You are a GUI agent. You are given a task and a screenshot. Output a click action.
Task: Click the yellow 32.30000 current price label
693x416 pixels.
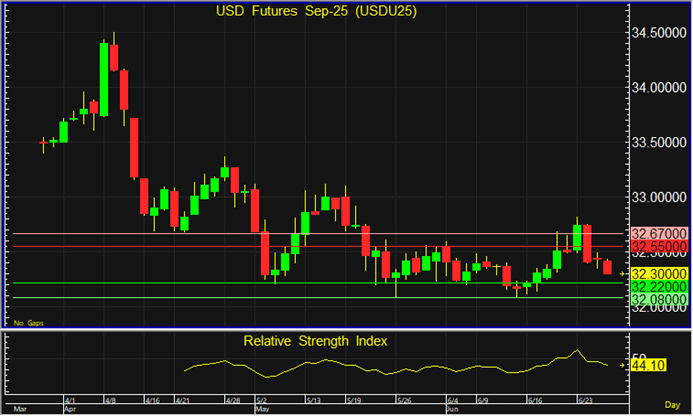coord(657,273)
